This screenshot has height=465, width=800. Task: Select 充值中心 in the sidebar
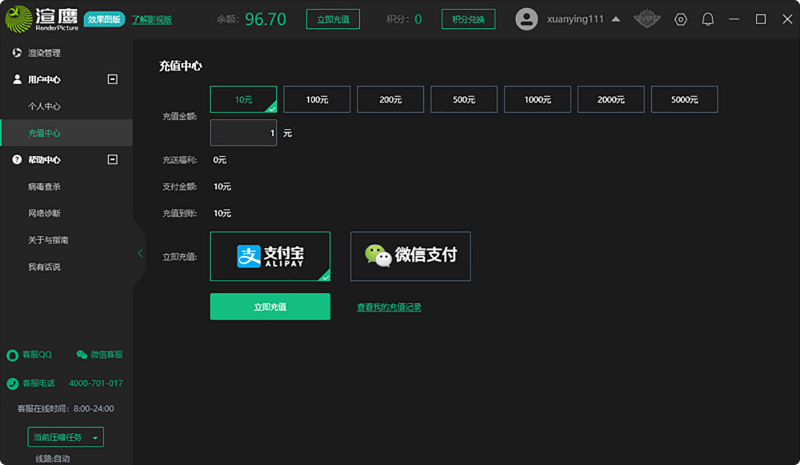(x=66, y=133)
